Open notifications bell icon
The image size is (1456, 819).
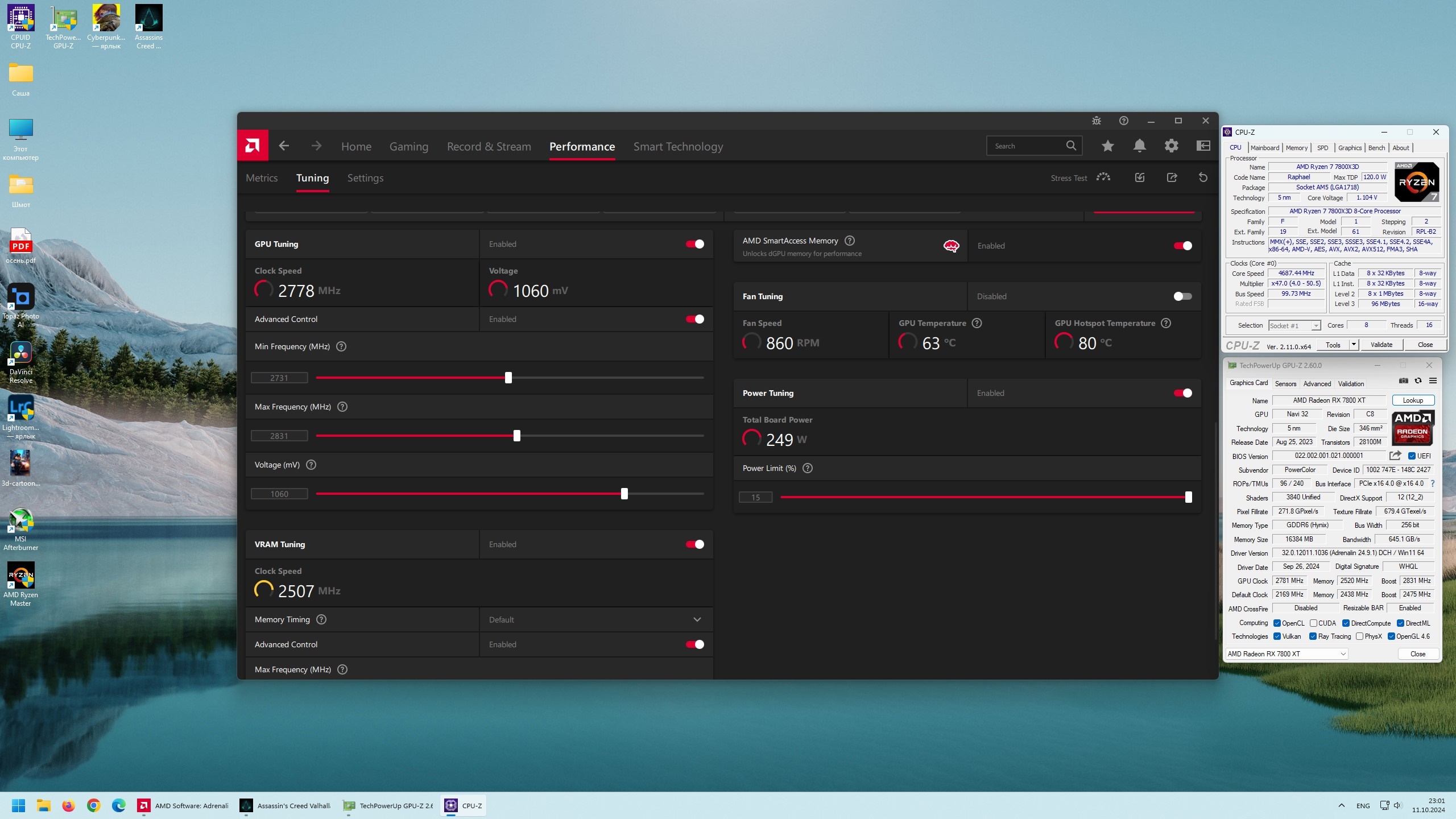click(x=1139, y=146)
